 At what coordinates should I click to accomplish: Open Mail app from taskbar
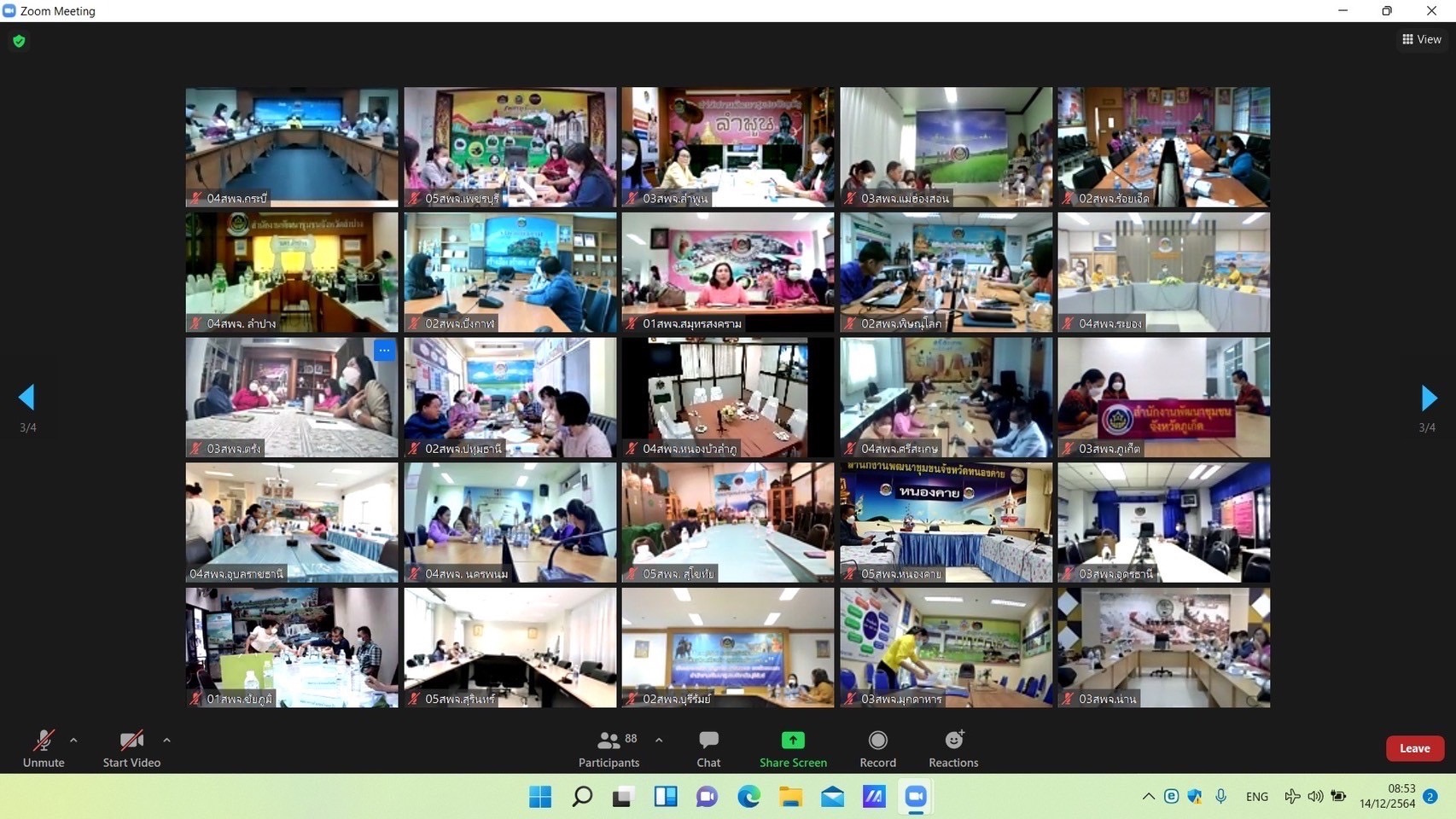point(833,797)
